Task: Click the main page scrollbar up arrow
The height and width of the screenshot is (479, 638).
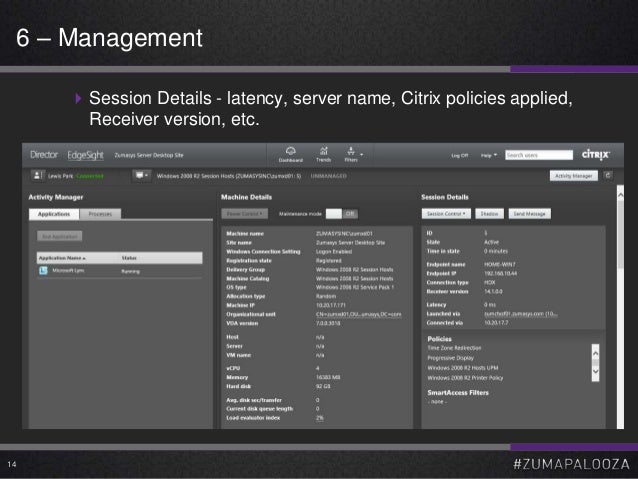Action: 620,195
